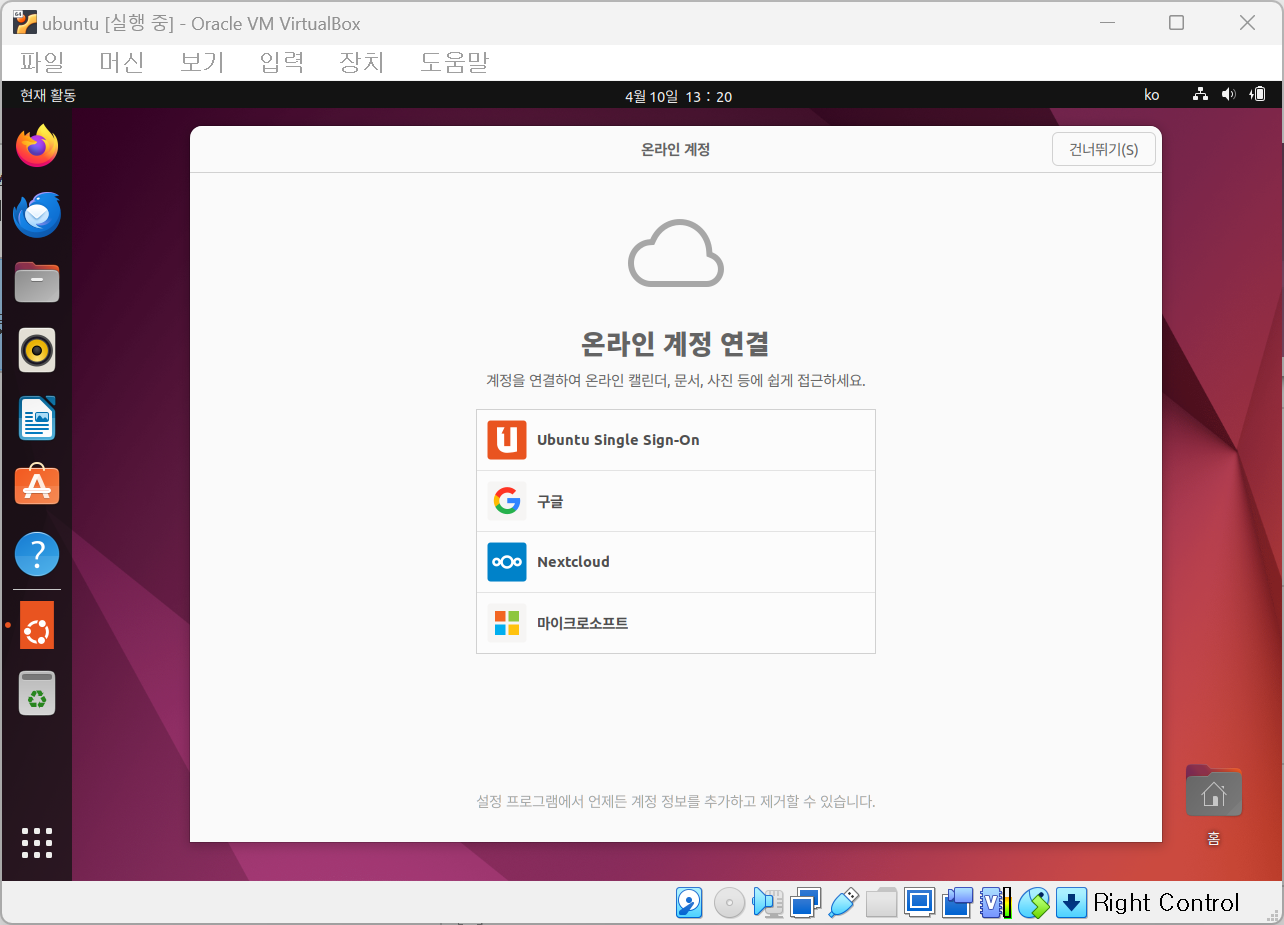Open the 입력 menu in VirtualBox
Image resolution: width=1284 pixels, height=925 pixels.
coord(282,62)
